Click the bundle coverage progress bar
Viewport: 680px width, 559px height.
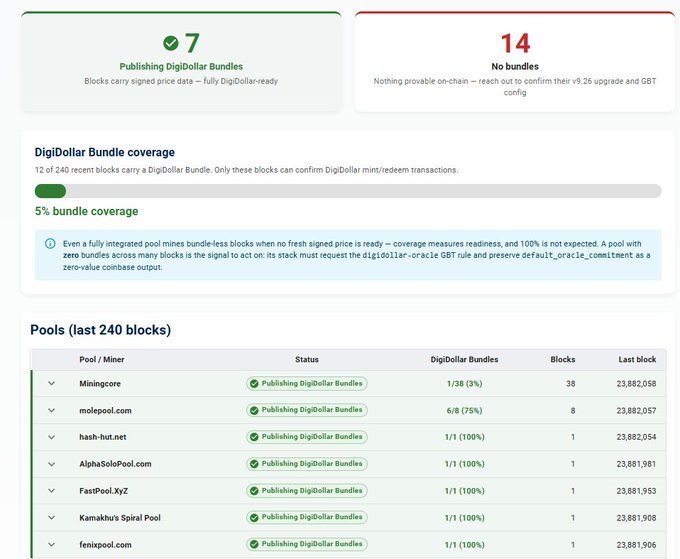coord(348,191)
